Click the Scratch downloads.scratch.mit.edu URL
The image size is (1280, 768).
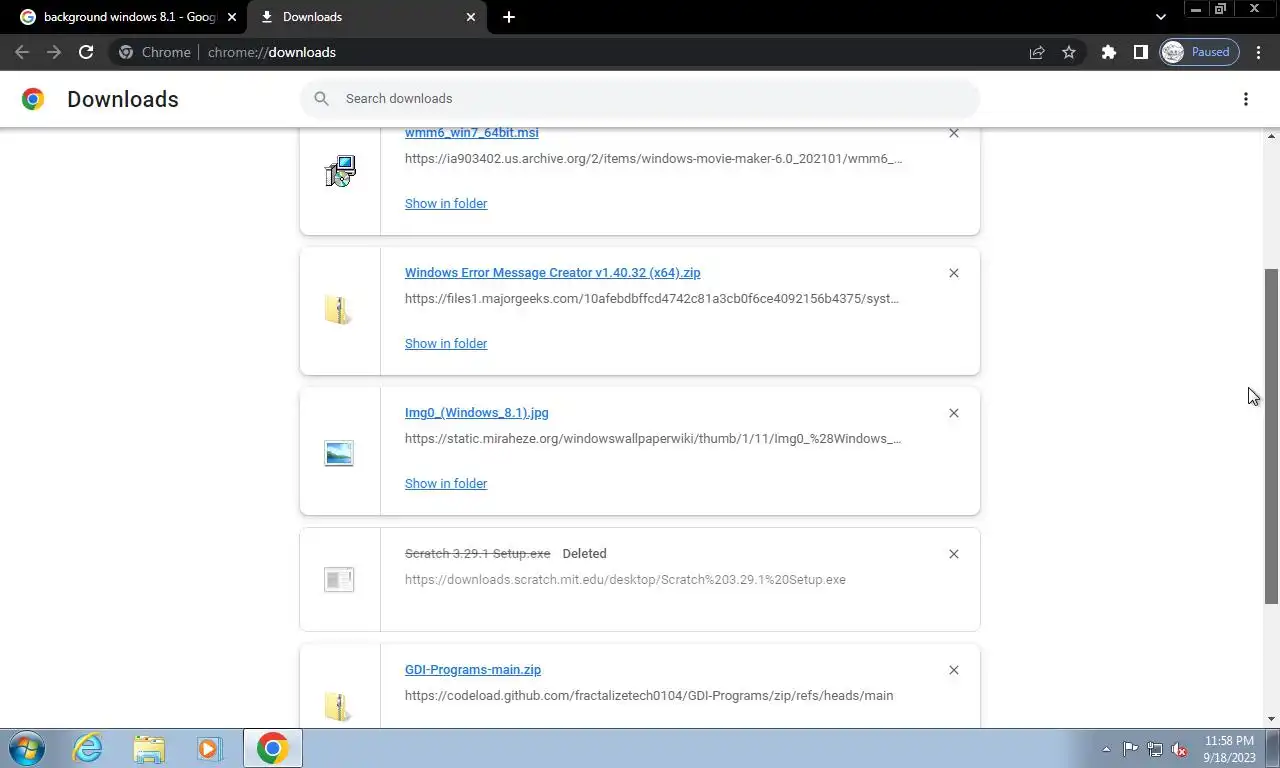click(625, 579)
